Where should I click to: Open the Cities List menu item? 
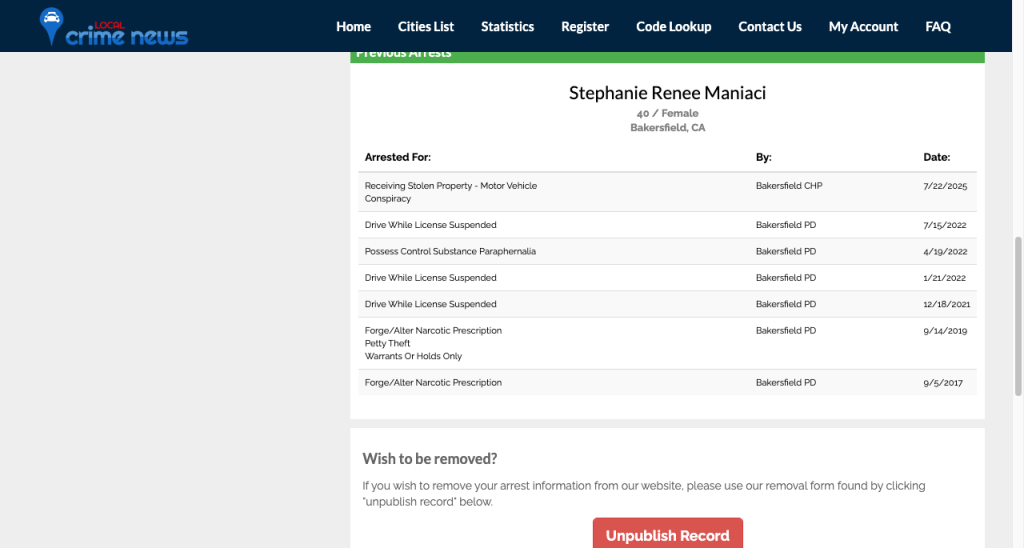coord(426,27)
